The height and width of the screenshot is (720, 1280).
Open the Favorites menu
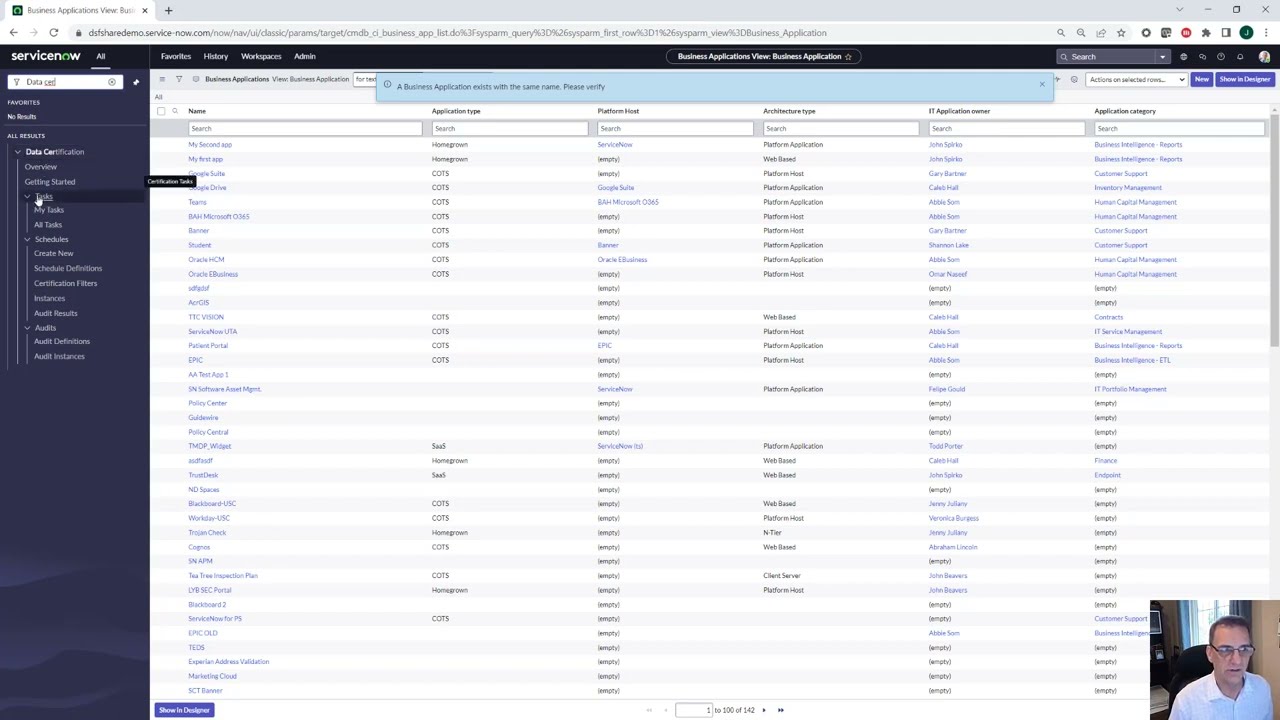175,56
